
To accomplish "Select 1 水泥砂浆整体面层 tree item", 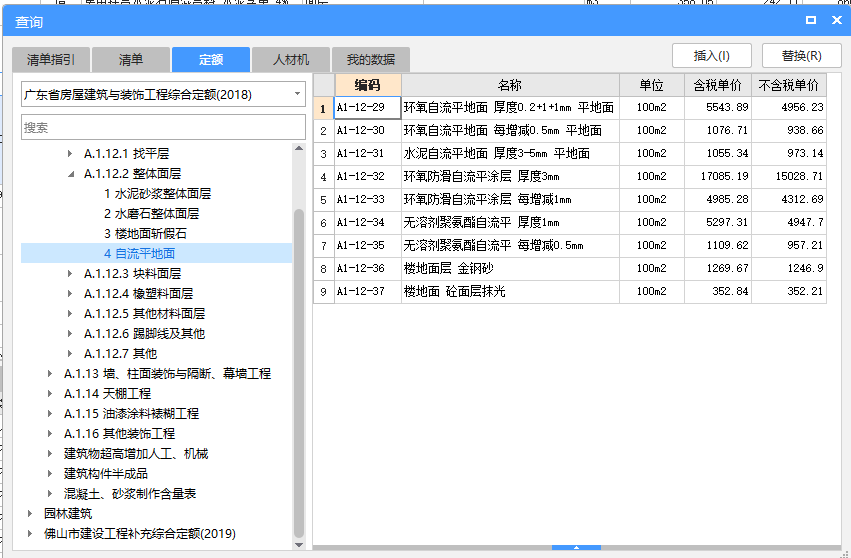I will (x=157, y=194).
